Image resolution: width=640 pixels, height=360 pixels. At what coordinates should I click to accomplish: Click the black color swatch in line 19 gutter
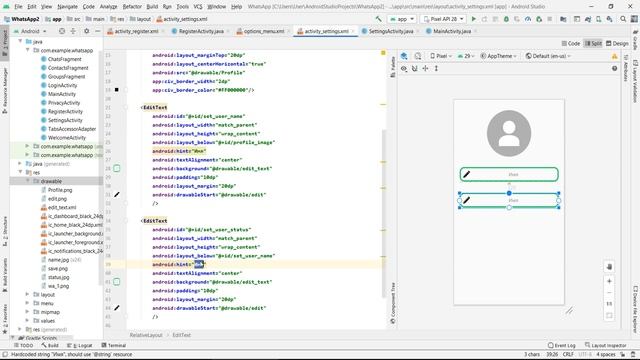point(117,90)
